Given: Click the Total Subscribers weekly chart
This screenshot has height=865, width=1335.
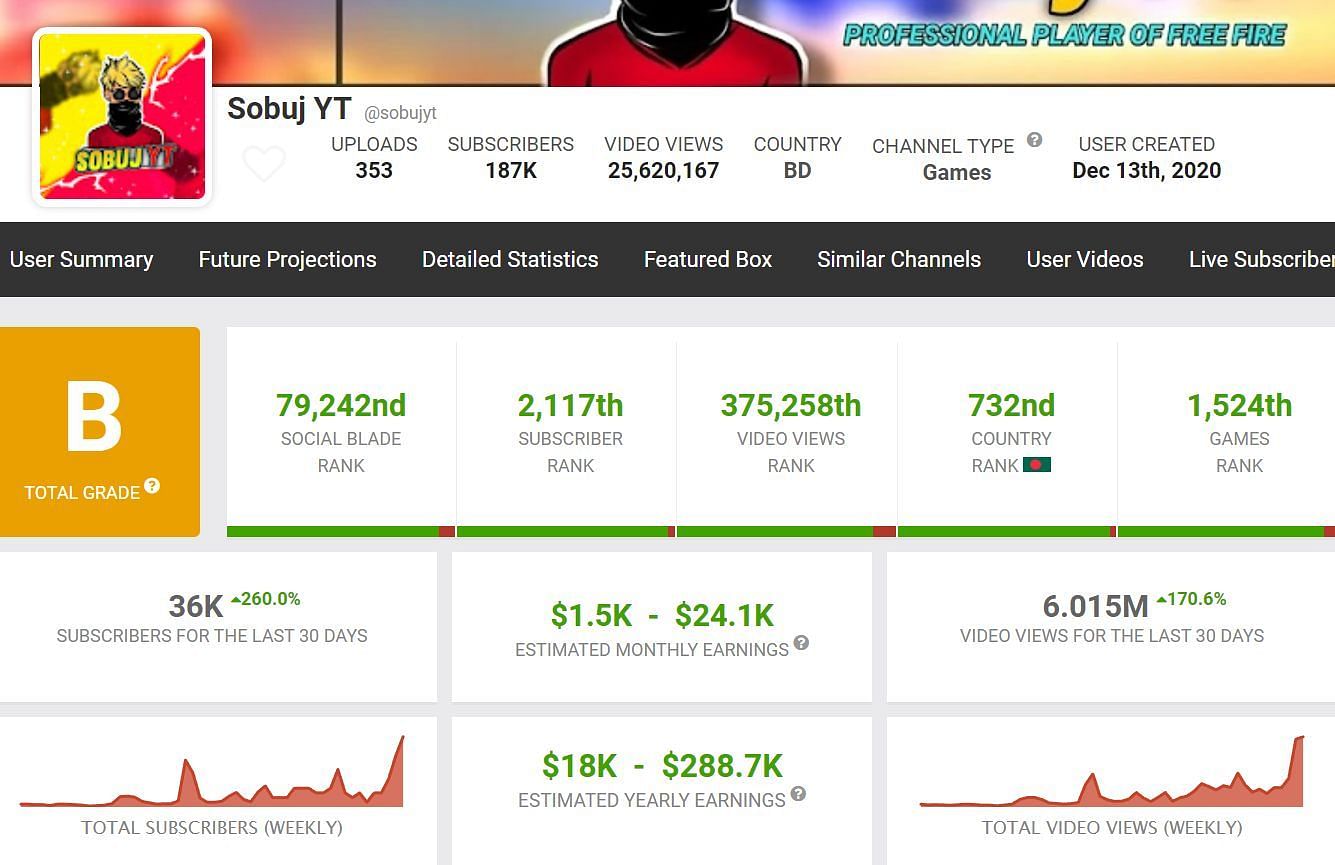Looking at the screenshot, I should 212,771.
